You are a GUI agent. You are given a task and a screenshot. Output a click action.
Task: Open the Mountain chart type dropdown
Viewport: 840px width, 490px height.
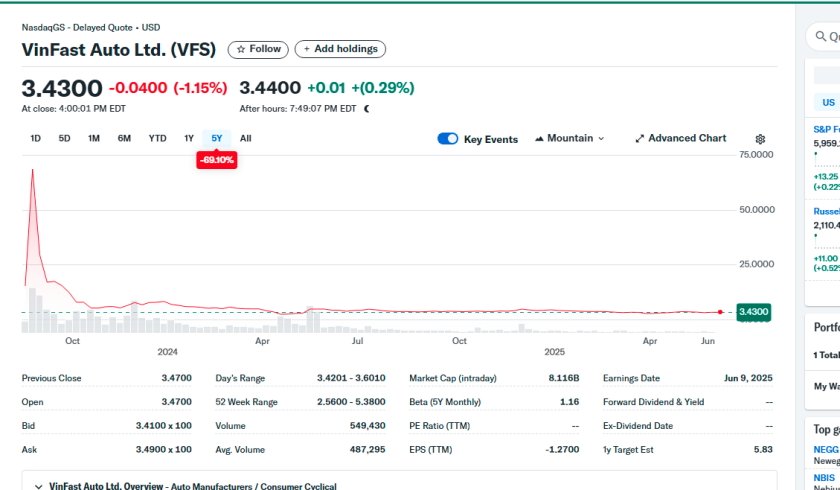[569, 139]
